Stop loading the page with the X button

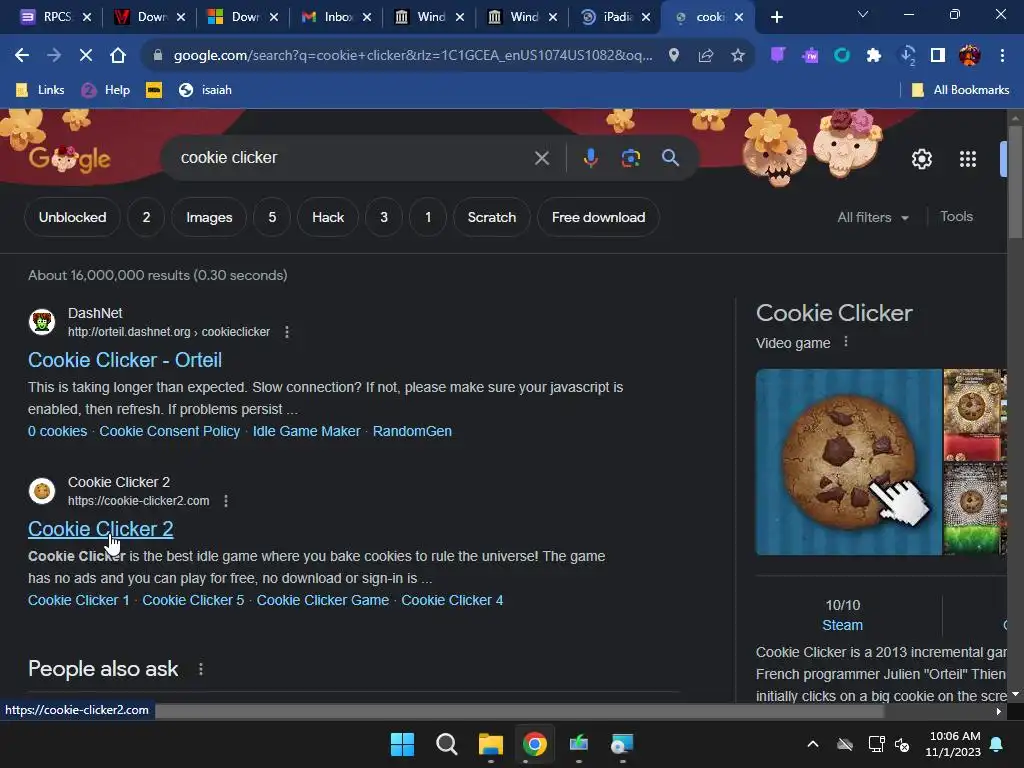click(86, 56)
